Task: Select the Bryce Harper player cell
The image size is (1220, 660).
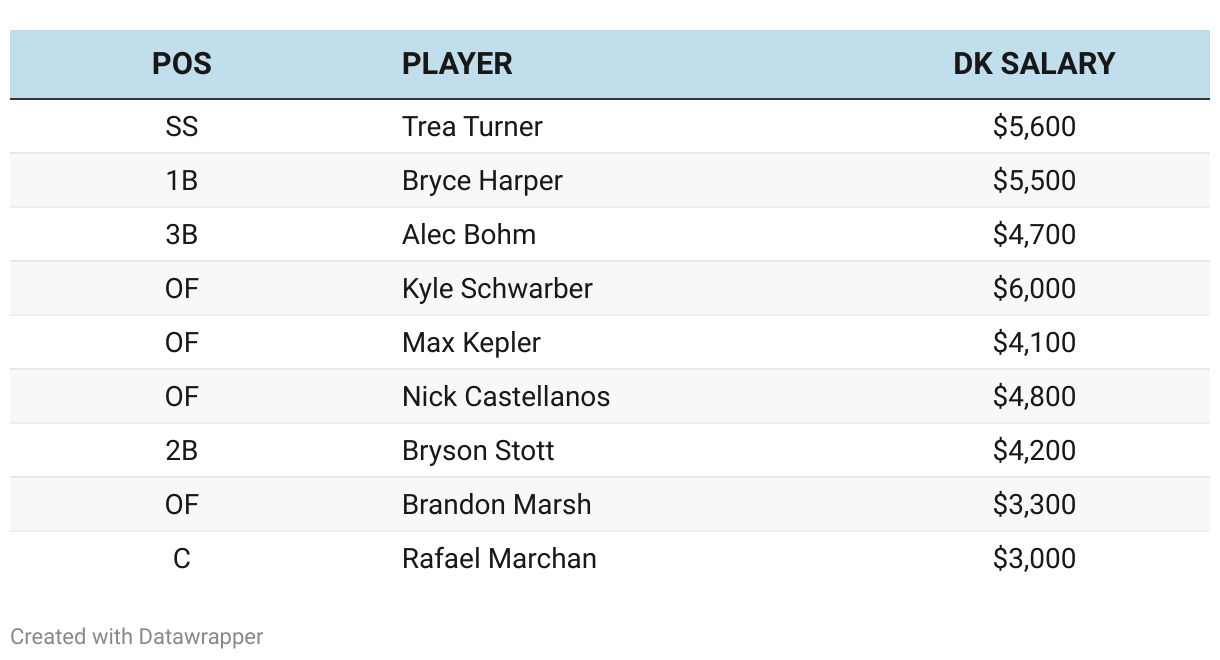Action: pyautogui.click(x=482, y=181)
